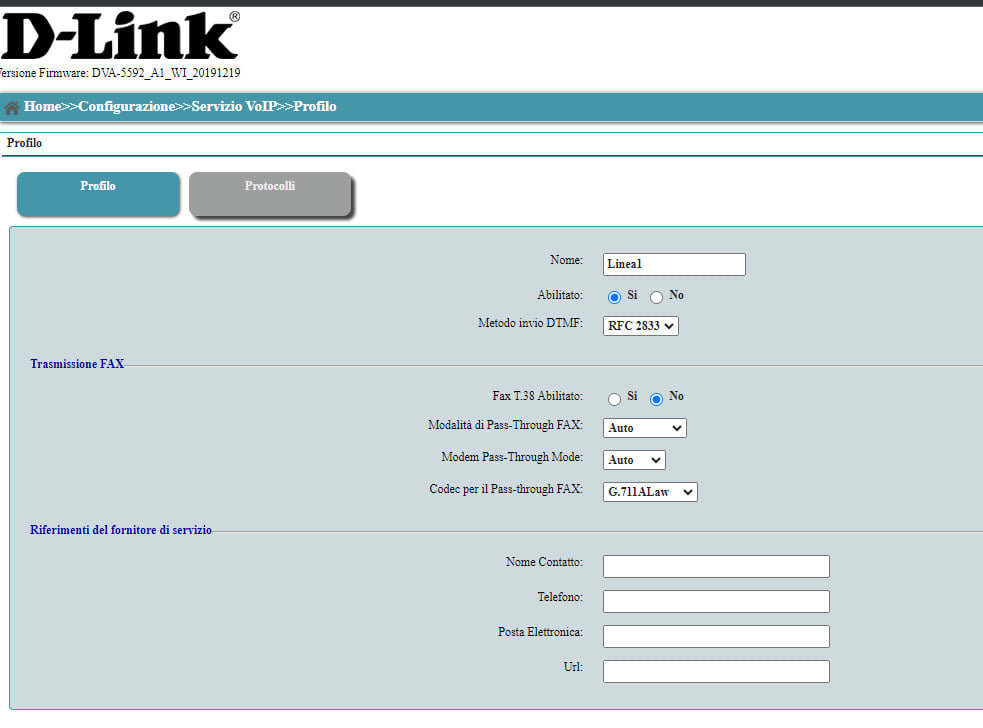This screenshot has height=728, width=983.
Task: Open Codec per il Pass-through FAX dropdown
Action: point(650,492)
